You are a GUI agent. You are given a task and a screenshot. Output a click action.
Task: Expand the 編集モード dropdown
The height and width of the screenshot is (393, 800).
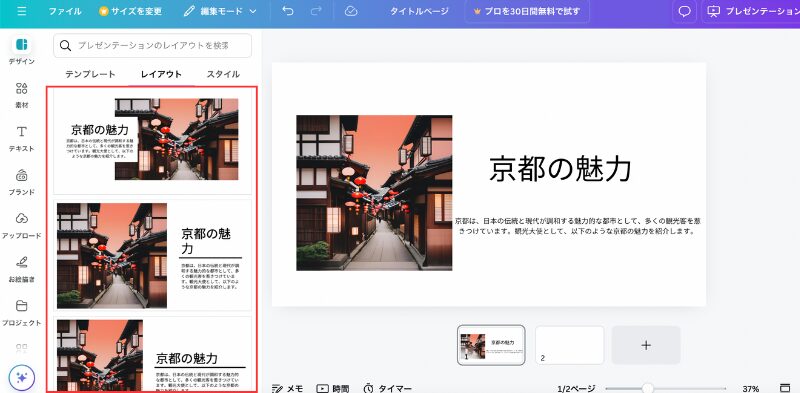(220, 11)
